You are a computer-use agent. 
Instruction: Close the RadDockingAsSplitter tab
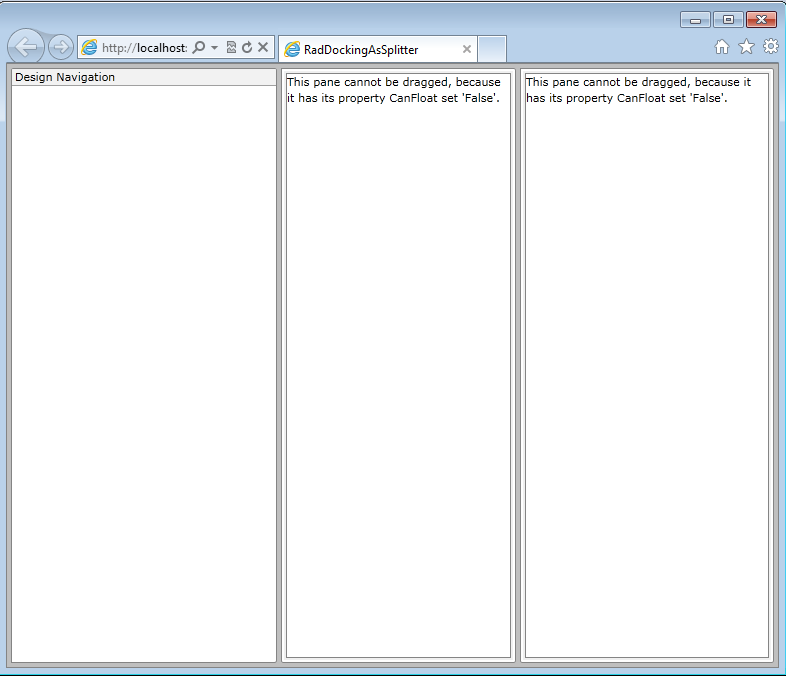coord(467,49)
